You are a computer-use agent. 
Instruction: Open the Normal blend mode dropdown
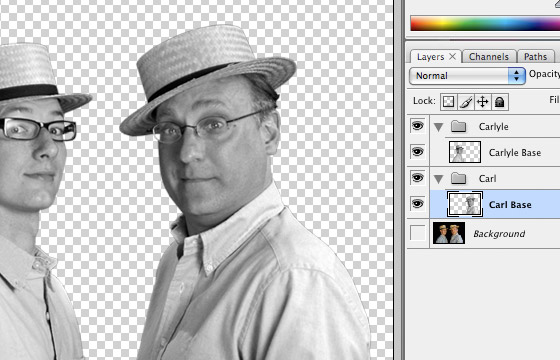tap(467, 76)
